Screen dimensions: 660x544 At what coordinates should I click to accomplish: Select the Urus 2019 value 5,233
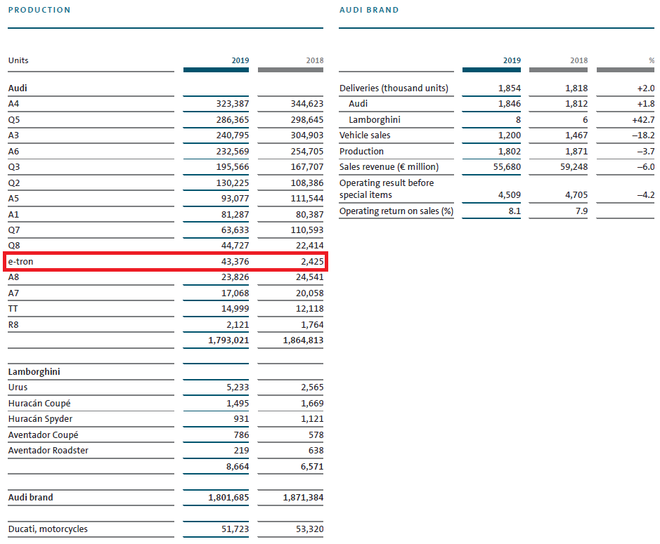(x=237, y=387)
